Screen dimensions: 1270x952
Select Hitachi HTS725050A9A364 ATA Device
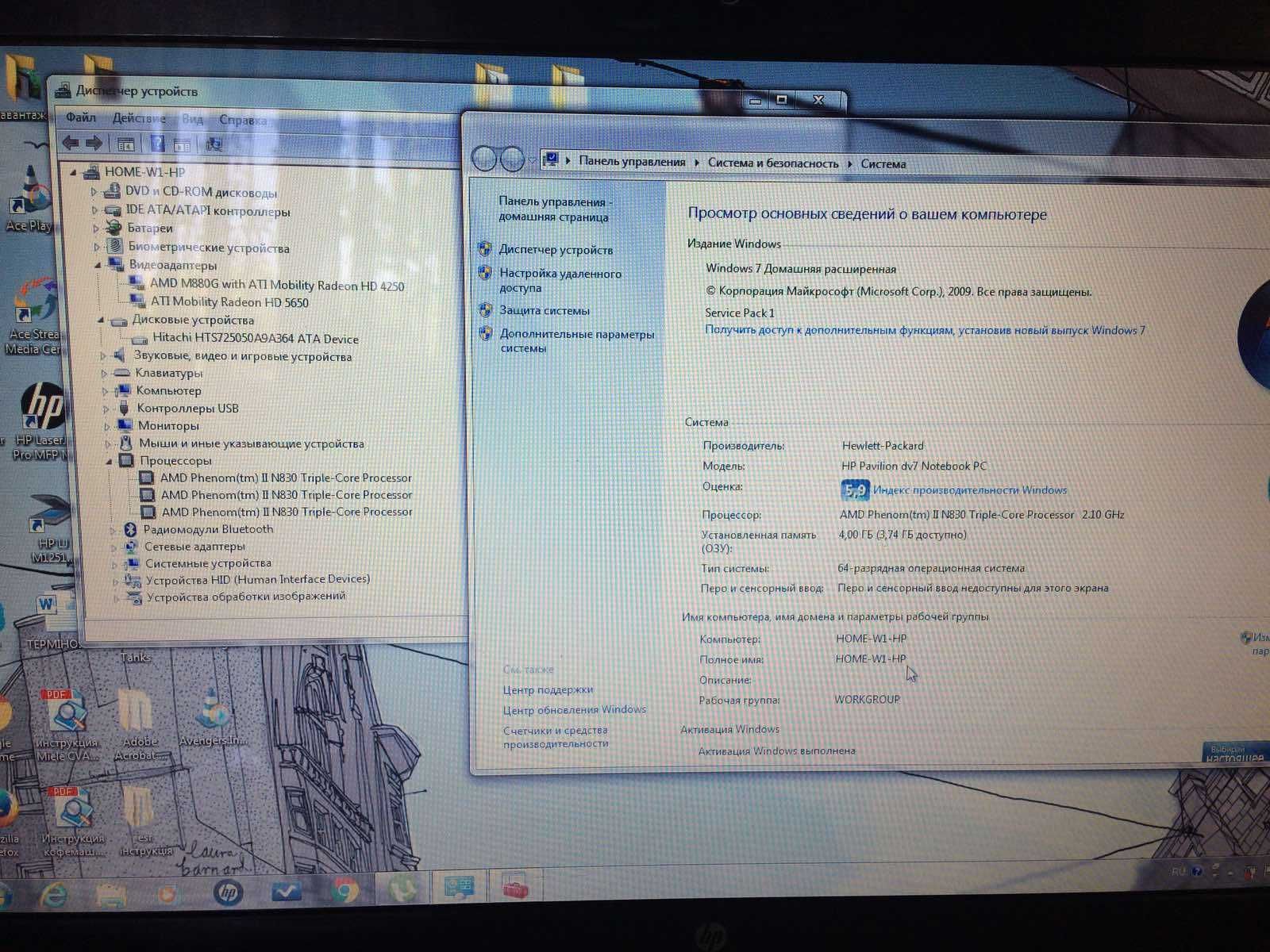256,339
